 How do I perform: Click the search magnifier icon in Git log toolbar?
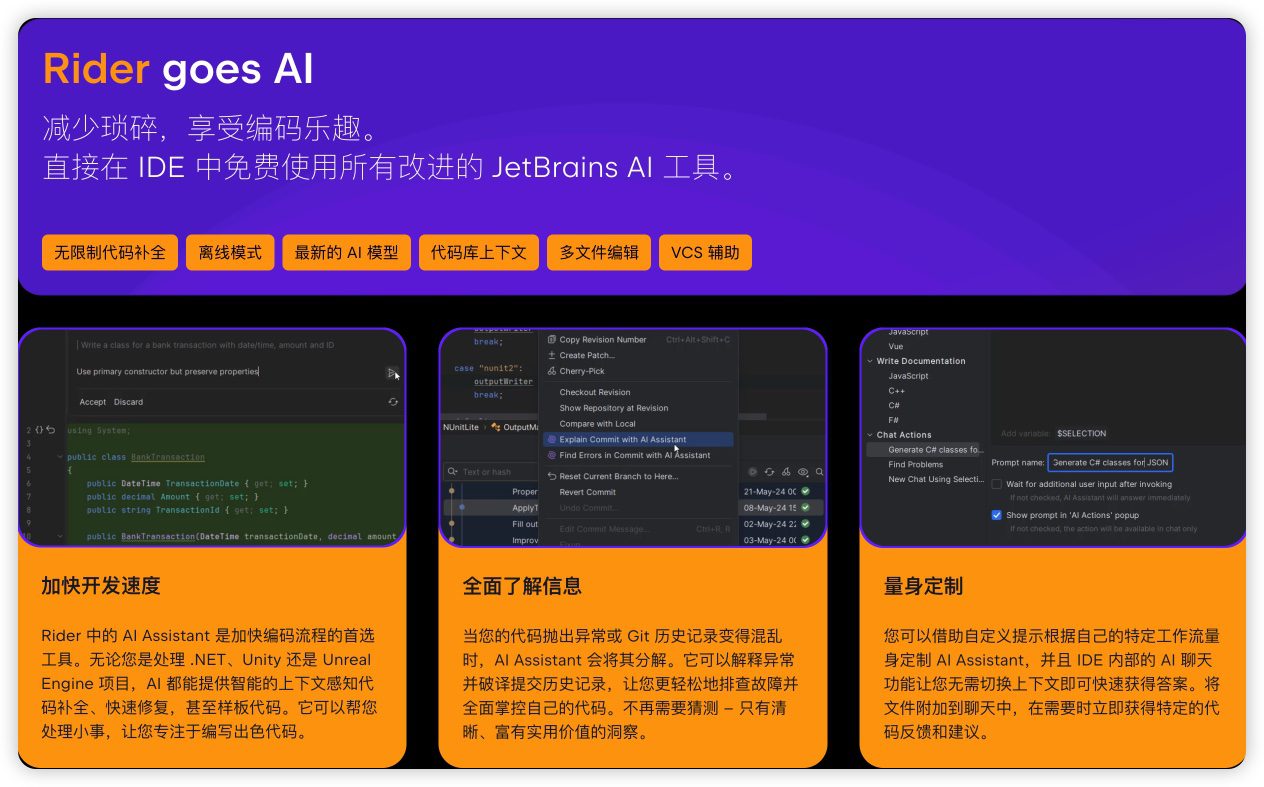pyautogui.click(x=819, y=472)
